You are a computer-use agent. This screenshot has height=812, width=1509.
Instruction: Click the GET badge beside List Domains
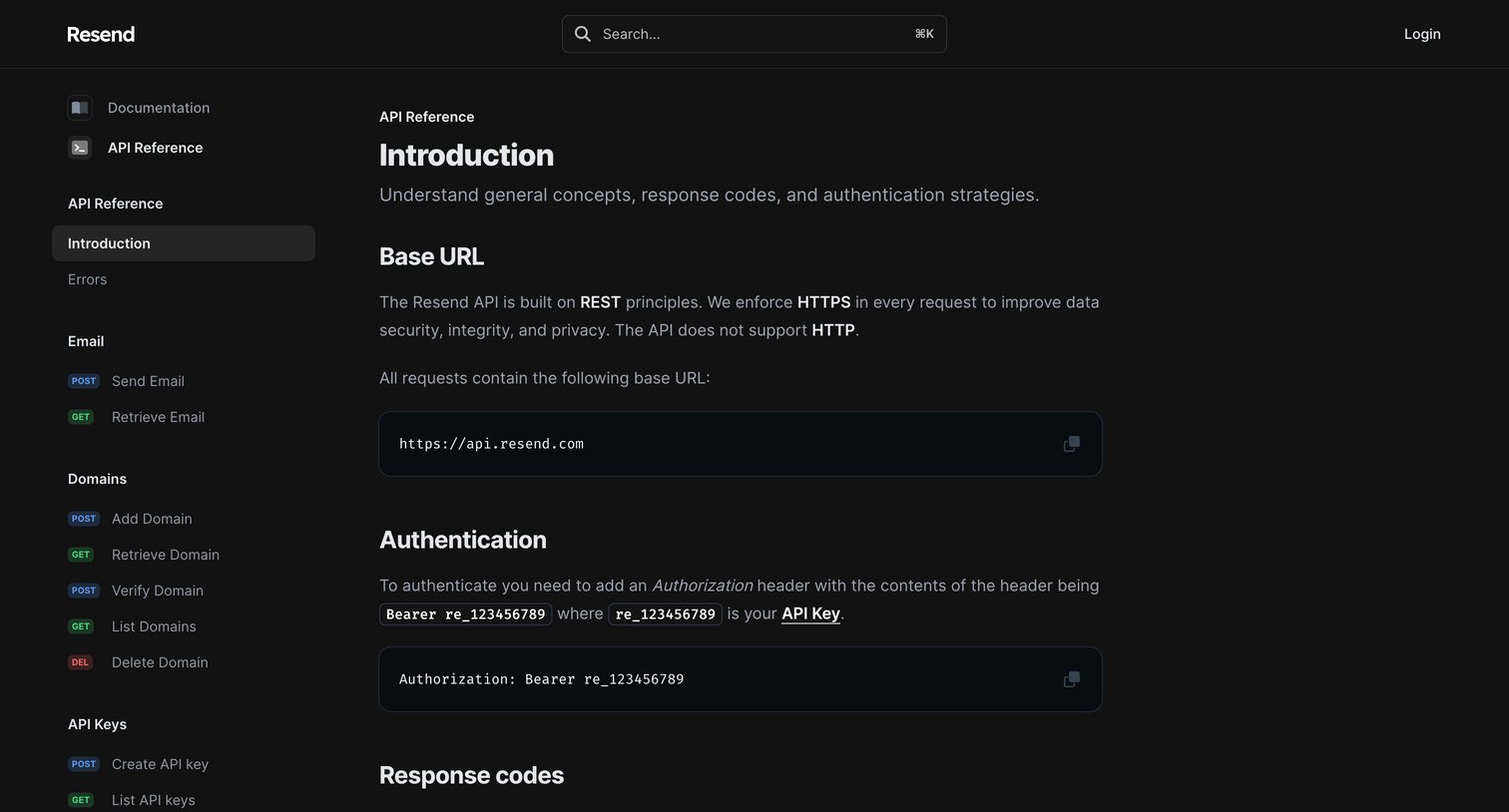point(81,626)
